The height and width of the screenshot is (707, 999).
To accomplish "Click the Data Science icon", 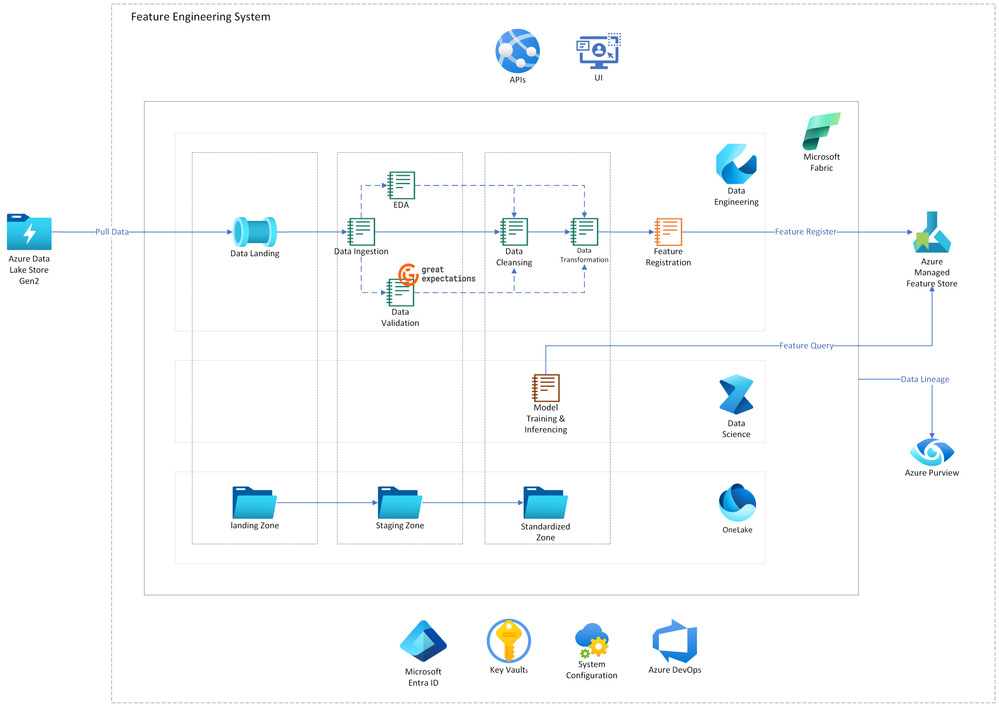I will (737, 395).
